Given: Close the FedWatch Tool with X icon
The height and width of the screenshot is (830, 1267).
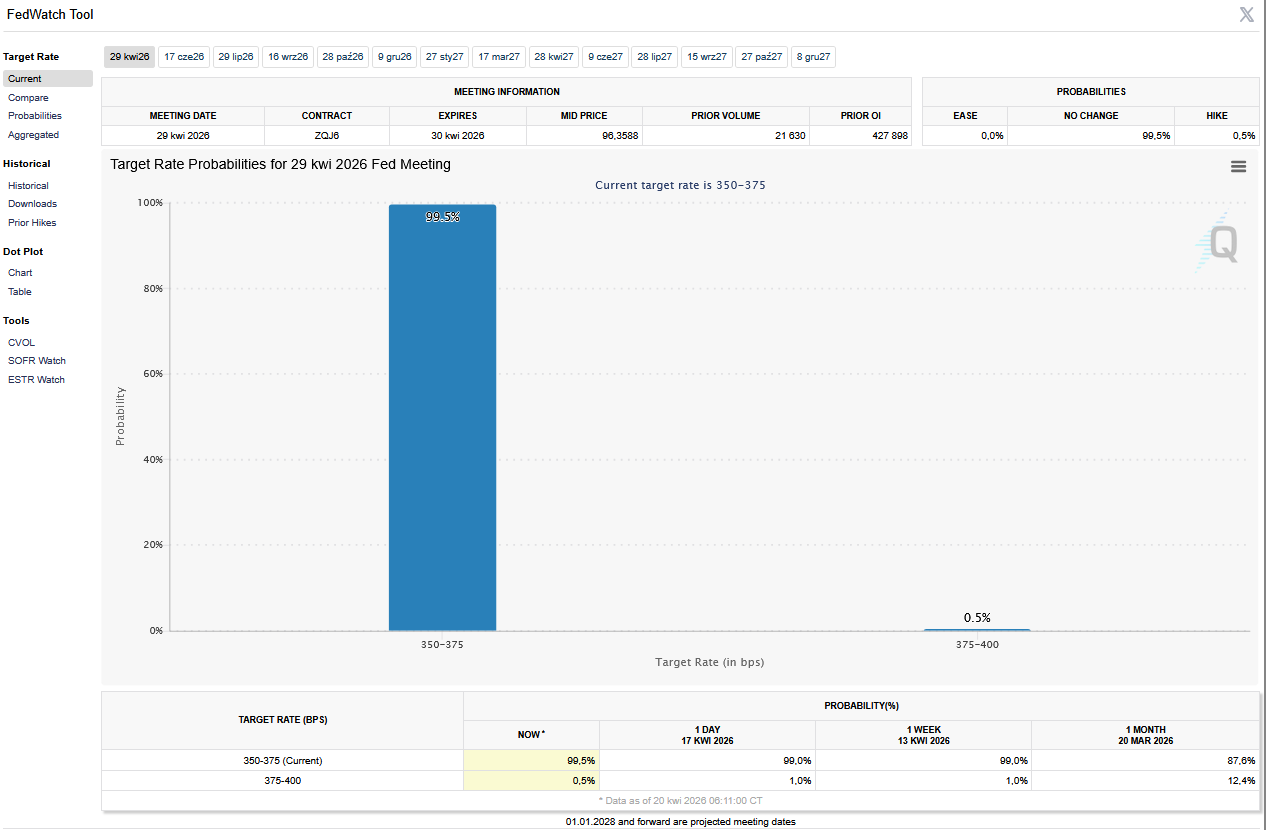Looking at the screenshot, I should coord(1246,14).
